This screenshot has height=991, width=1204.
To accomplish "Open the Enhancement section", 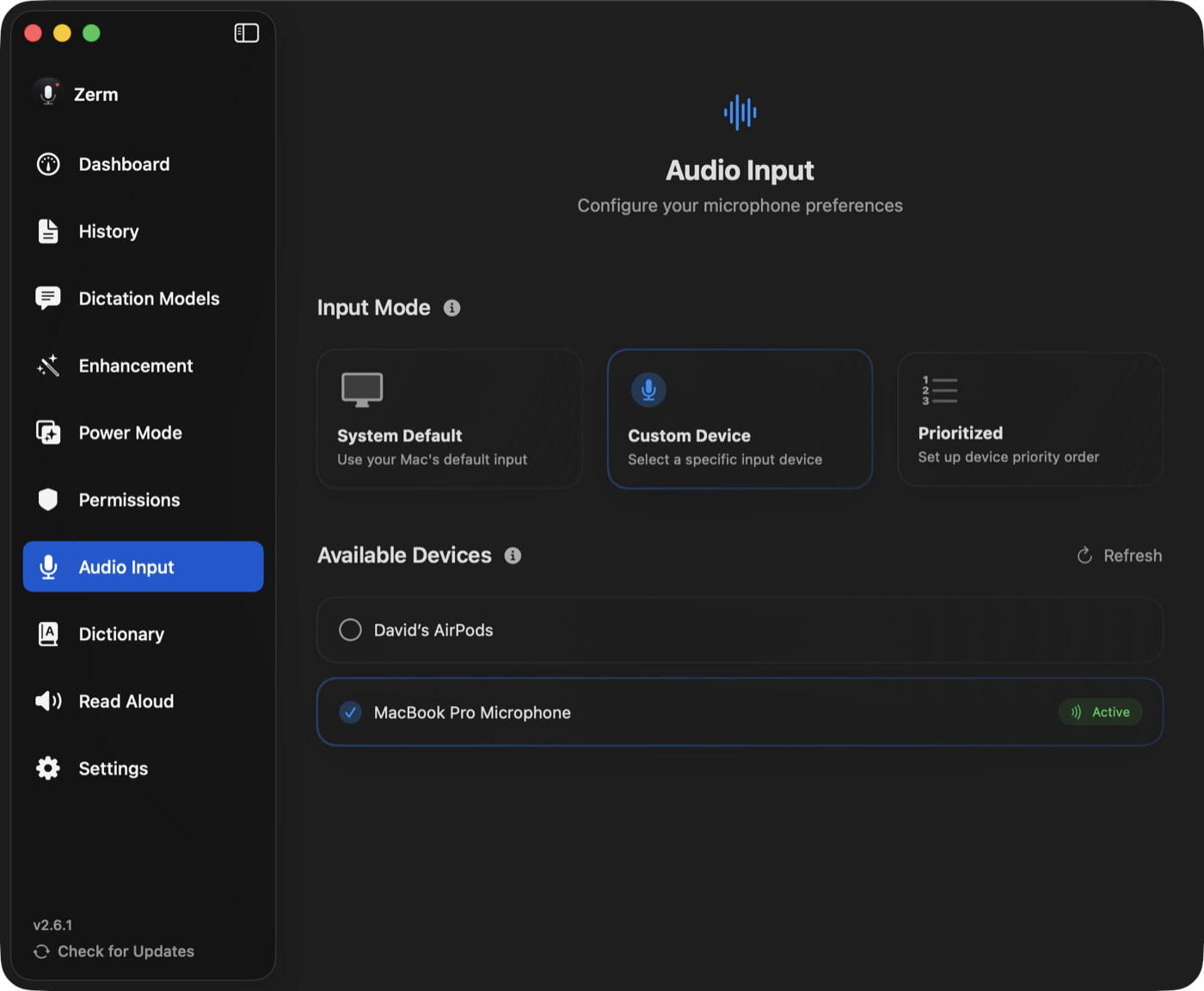I will 143,366.
